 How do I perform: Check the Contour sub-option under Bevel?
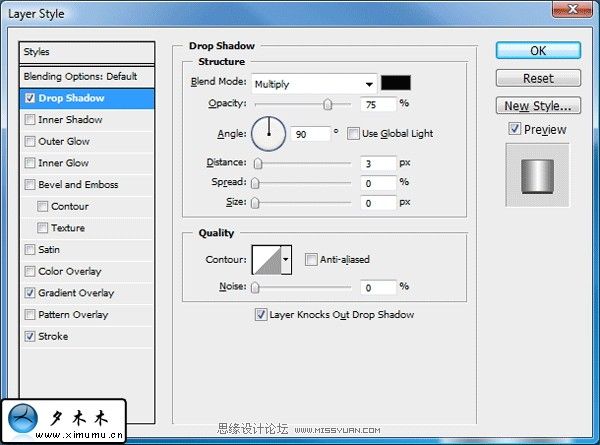point(42,207)
